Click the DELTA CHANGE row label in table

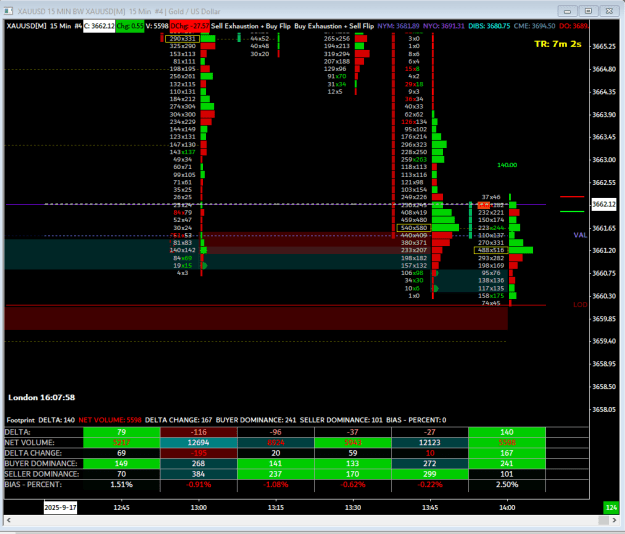33,453
